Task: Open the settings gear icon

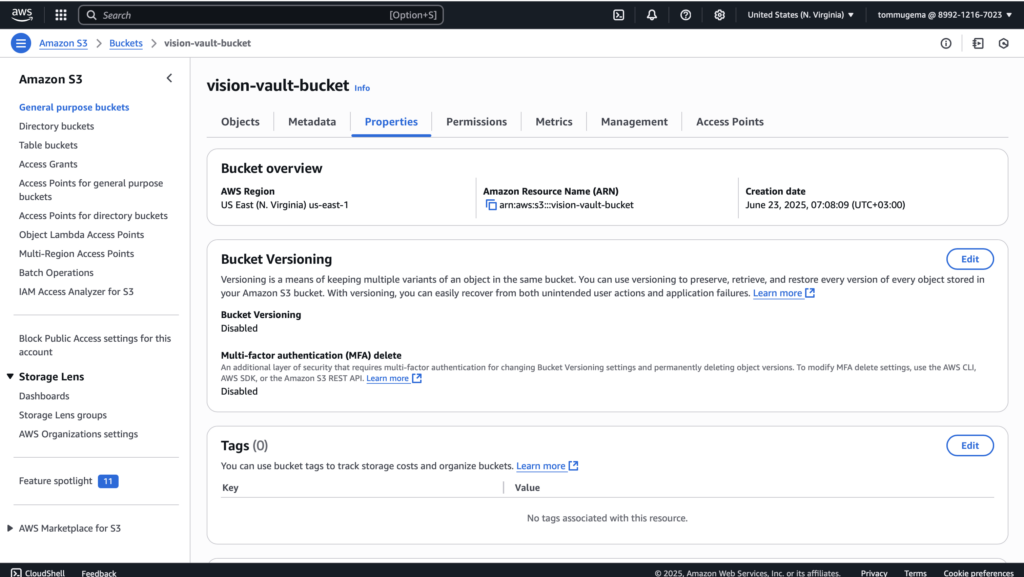Action: 719,15
